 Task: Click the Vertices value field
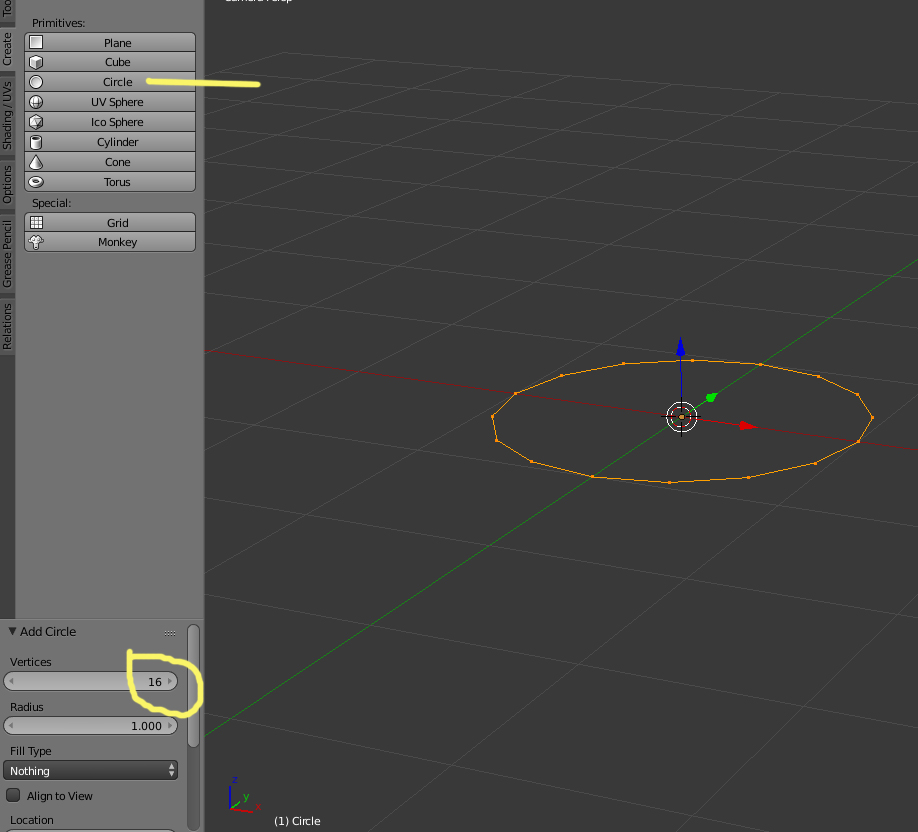[x=91, y=682]
